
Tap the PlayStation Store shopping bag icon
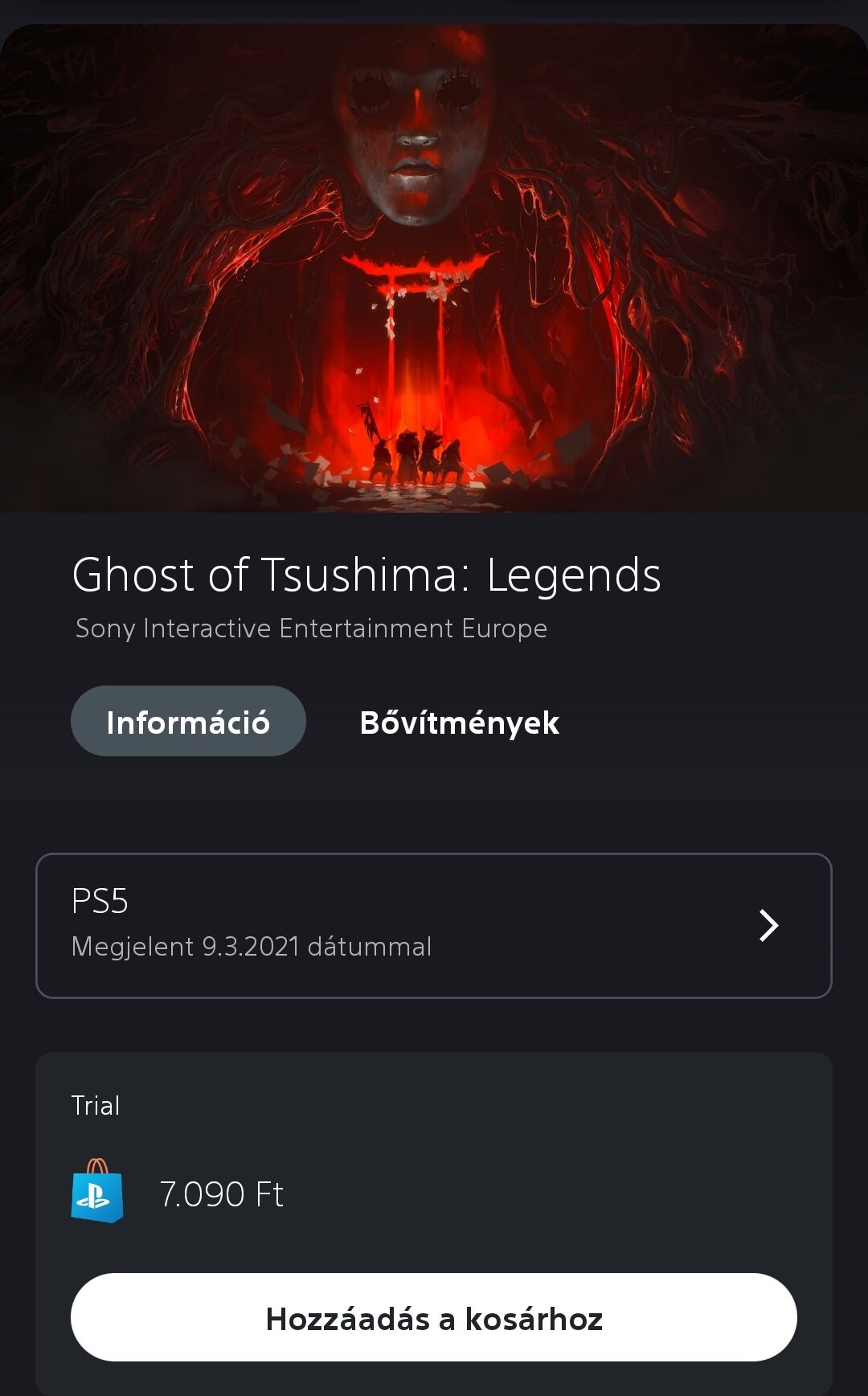97,1191
